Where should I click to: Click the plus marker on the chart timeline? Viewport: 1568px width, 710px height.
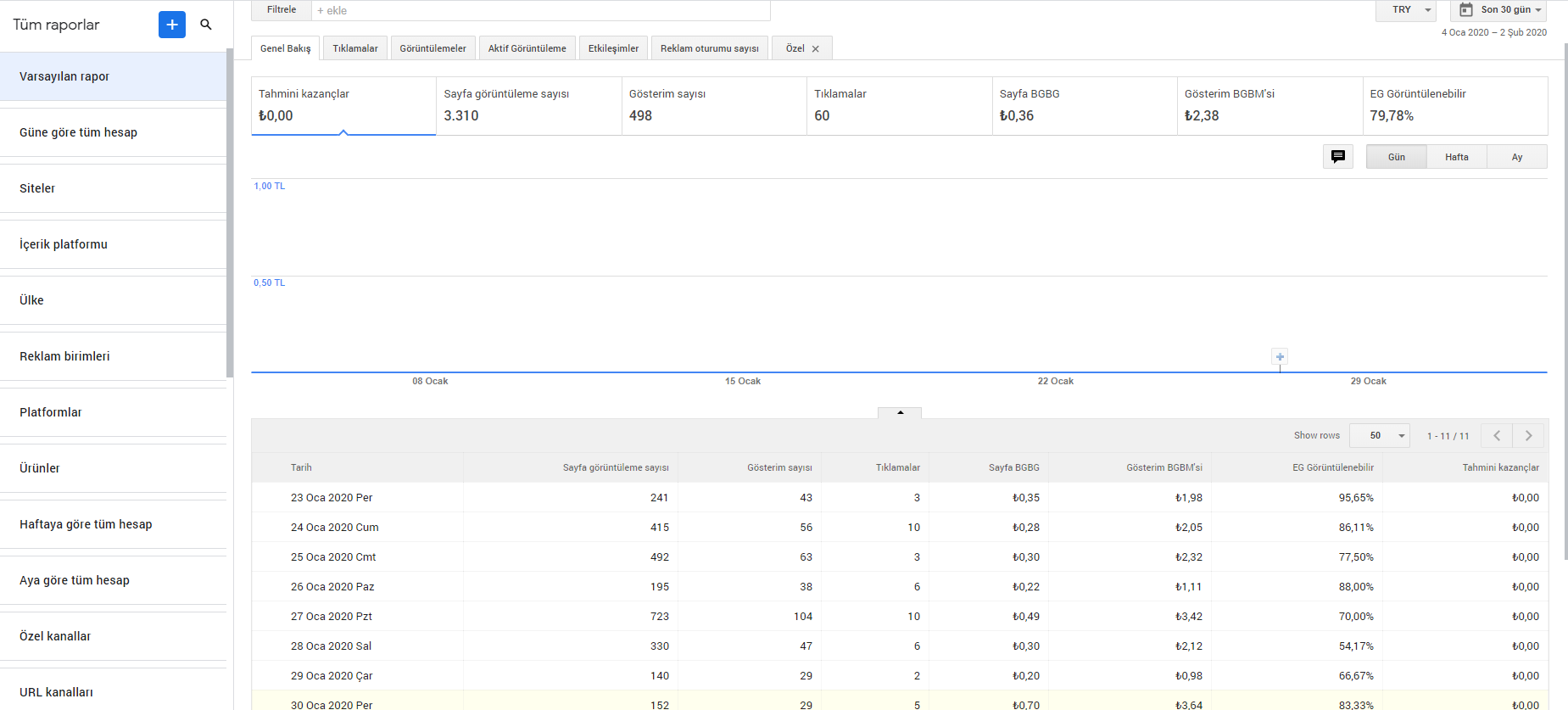coord(1280,357)
